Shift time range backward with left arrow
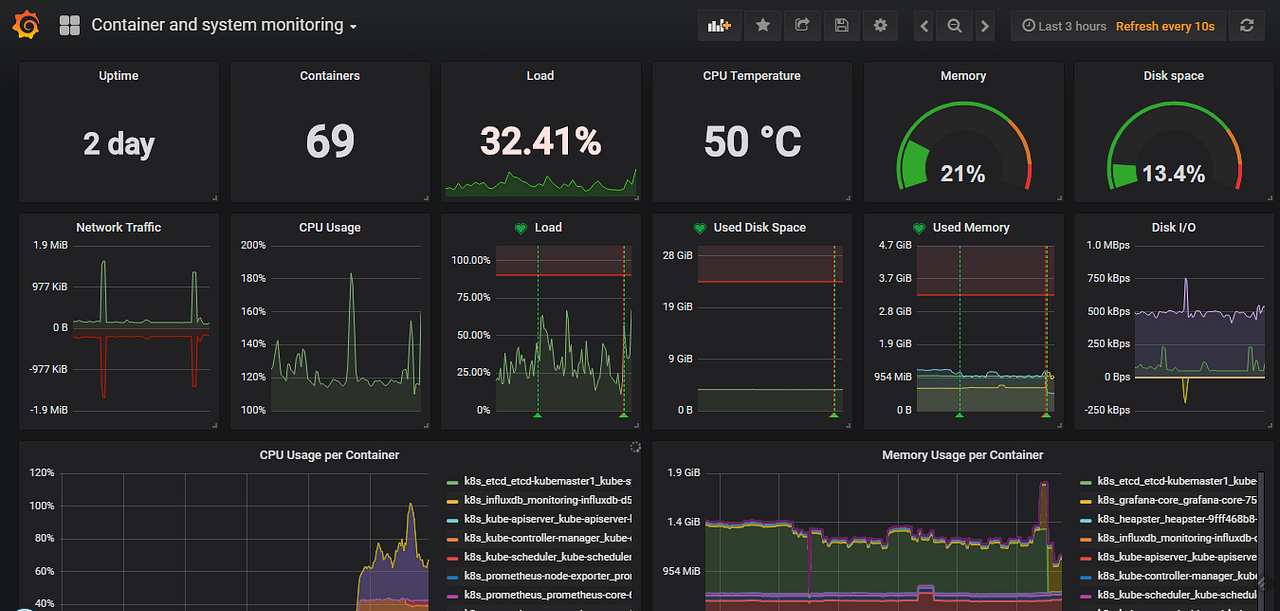 pyautogui.click(x=924, y=26)
